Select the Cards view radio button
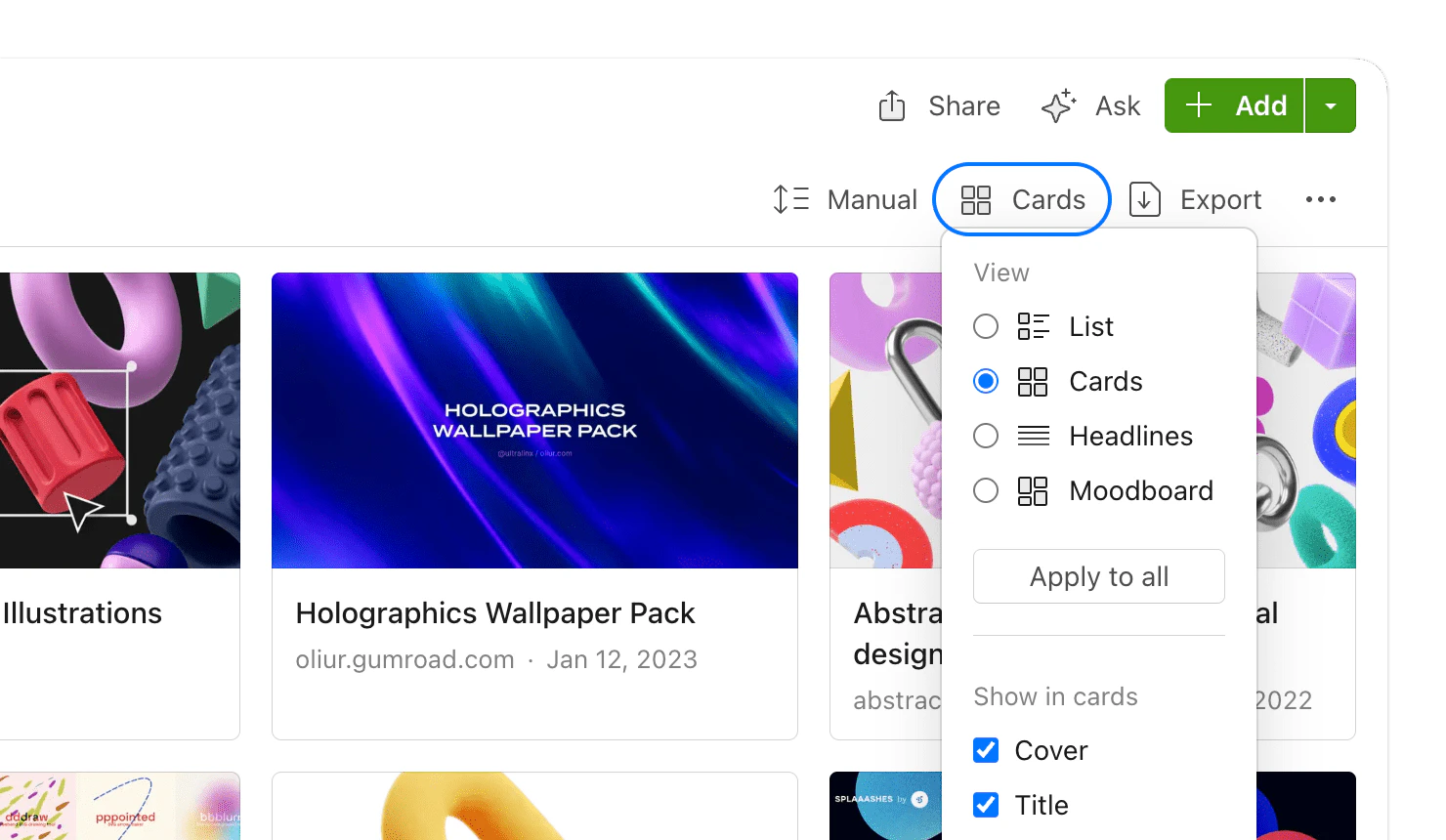This screenshot has height=840, width=1446. 986,381
